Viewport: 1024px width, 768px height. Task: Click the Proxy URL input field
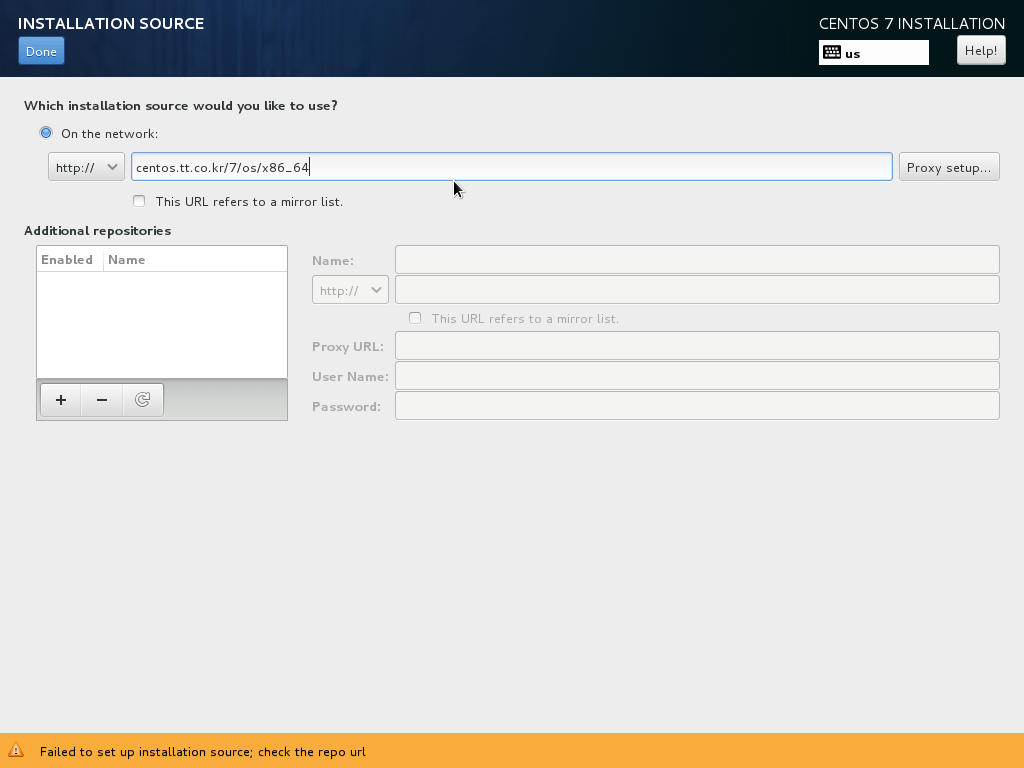coord(697,345)
